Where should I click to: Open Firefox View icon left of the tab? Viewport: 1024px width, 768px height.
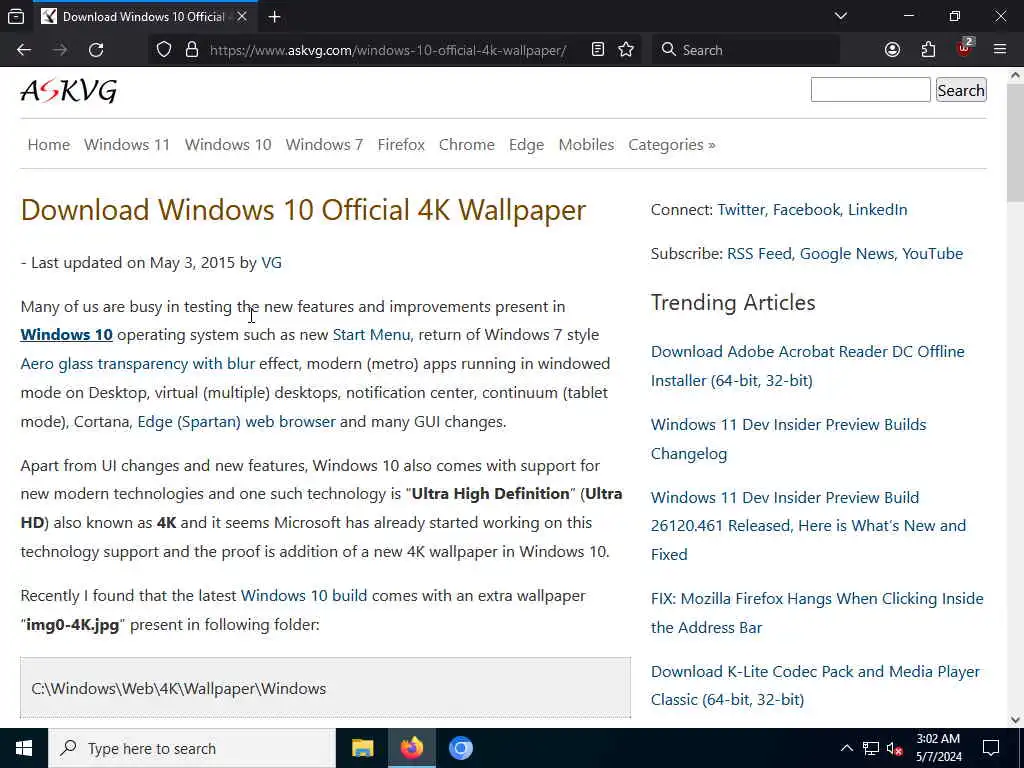click(16, 16)
